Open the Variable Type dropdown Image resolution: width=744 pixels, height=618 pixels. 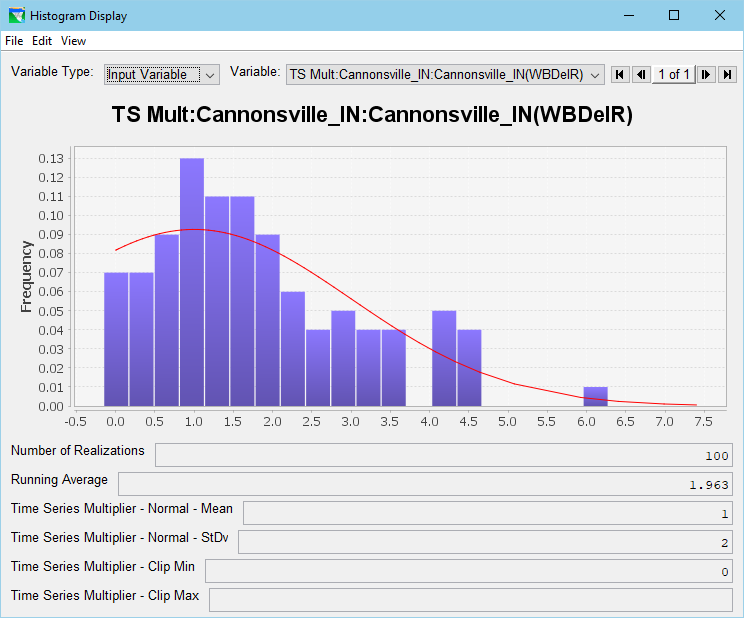(x=161, y=75)
